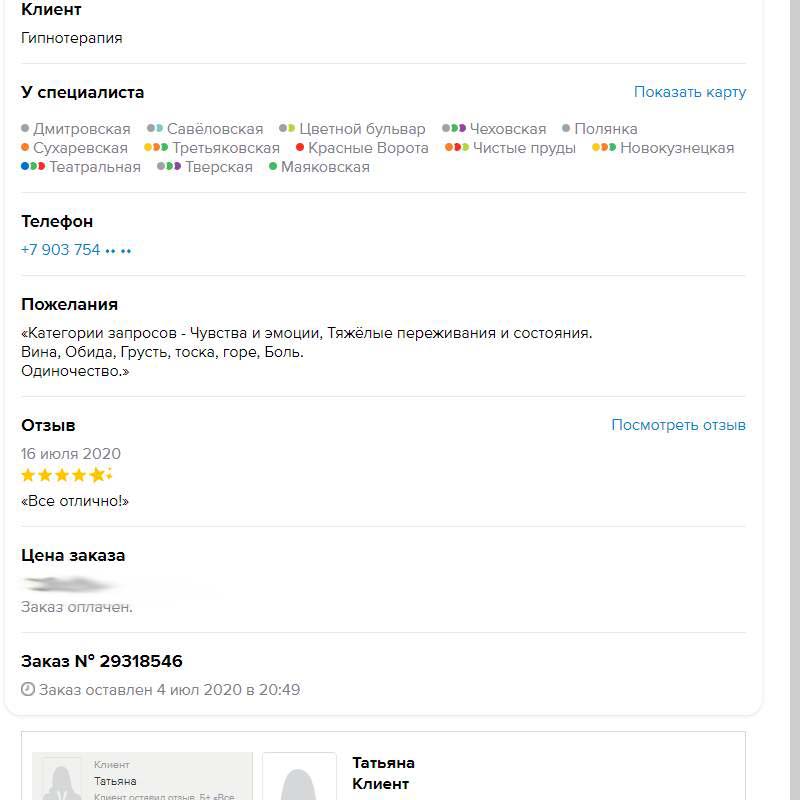Click the Театральная metro station
The image size is (800, 800).
tap(95, 167)
